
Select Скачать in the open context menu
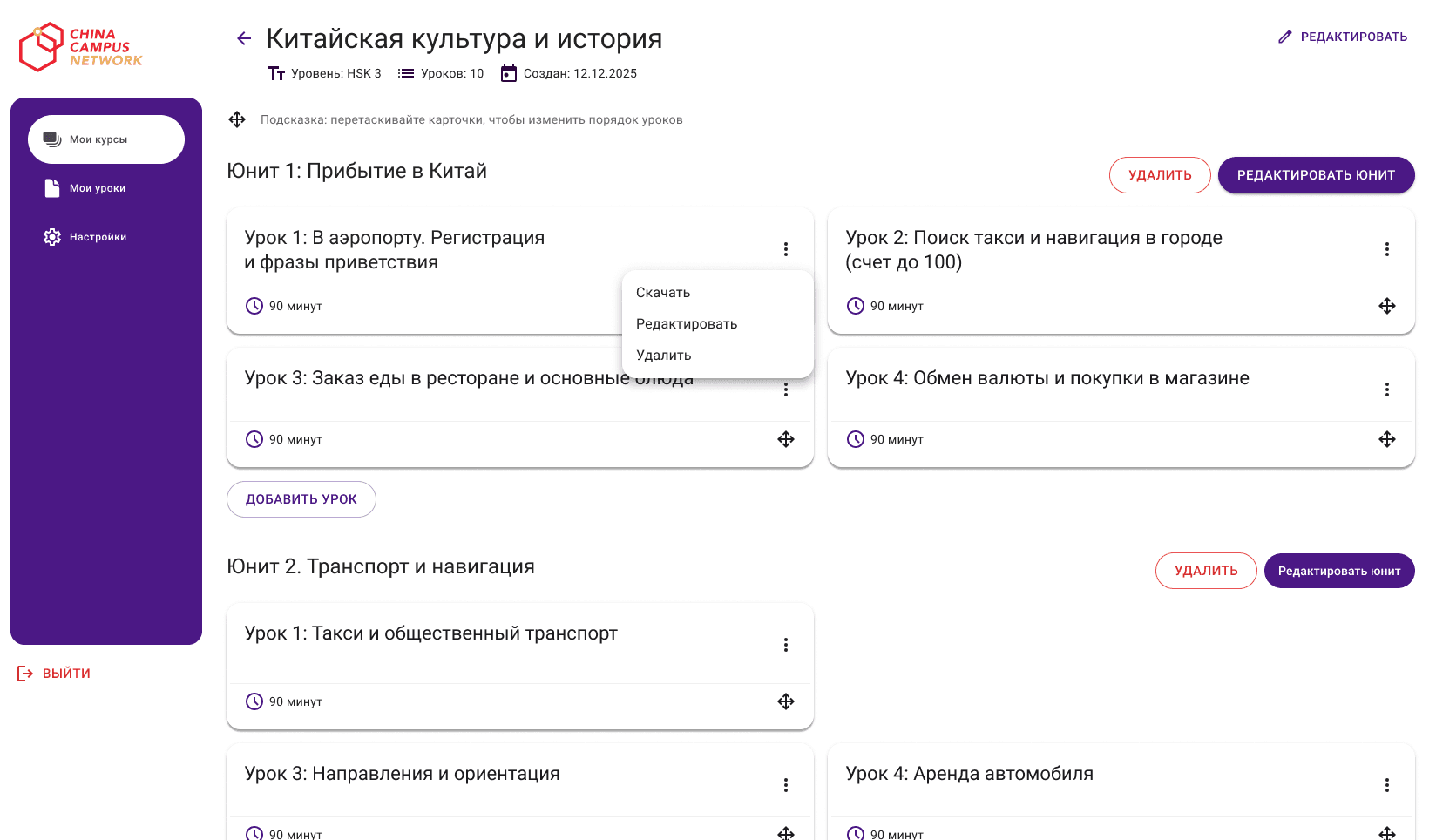click(663, 292)
